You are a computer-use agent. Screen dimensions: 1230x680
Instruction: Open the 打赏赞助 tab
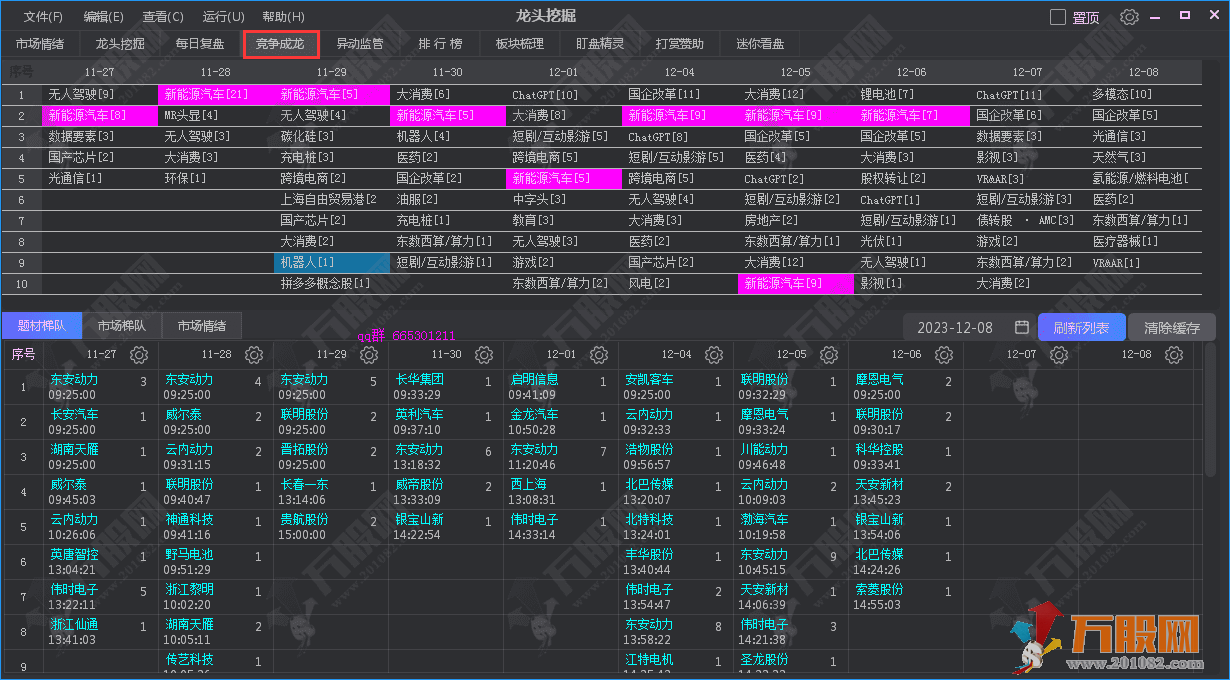pyautogui.click(x=680, y=44)
